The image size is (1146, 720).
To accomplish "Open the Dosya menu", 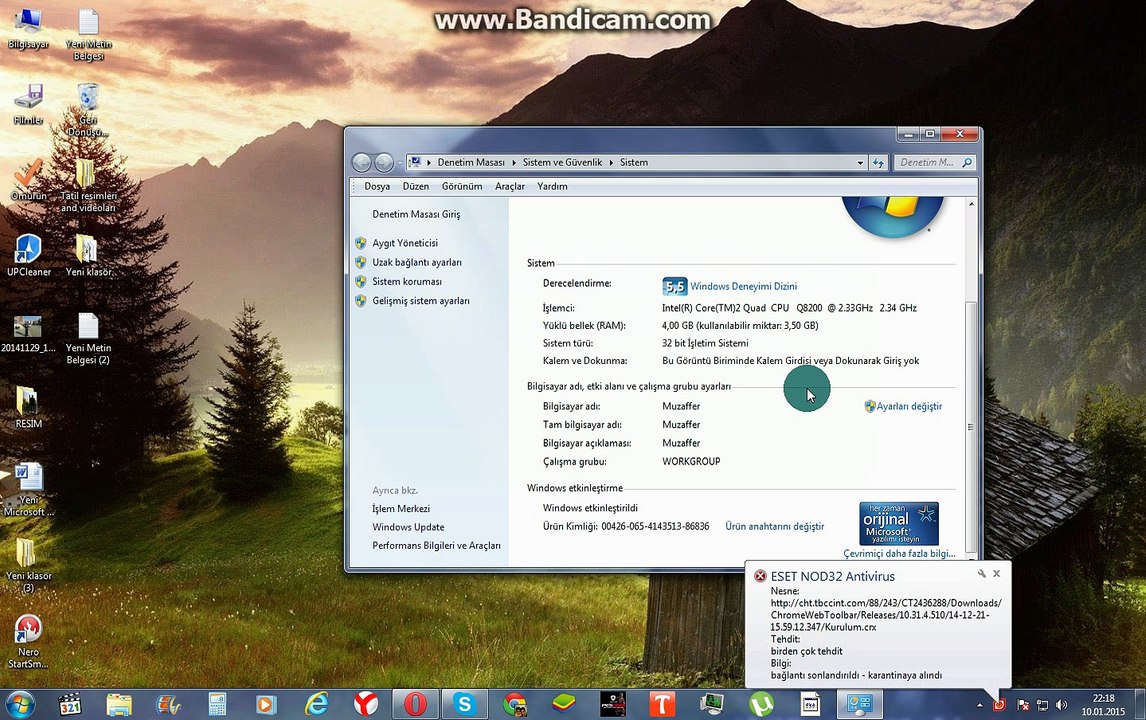I will pyautogui.click(x=377, y=186).
